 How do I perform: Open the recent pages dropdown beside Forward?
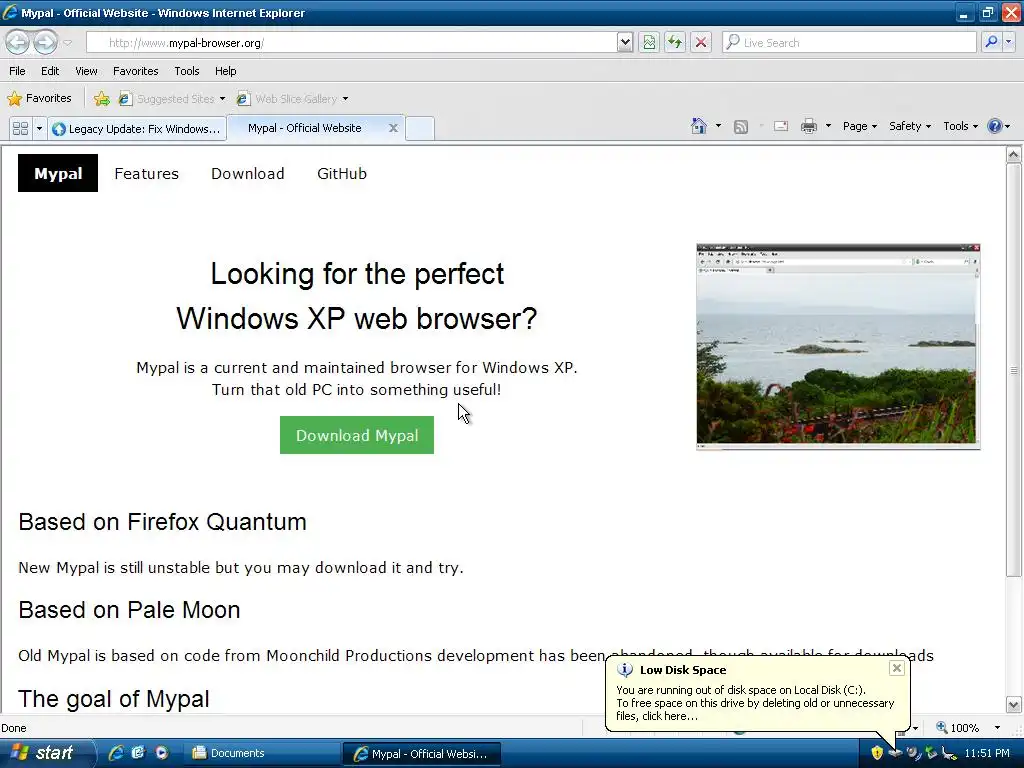coord(67,43)
